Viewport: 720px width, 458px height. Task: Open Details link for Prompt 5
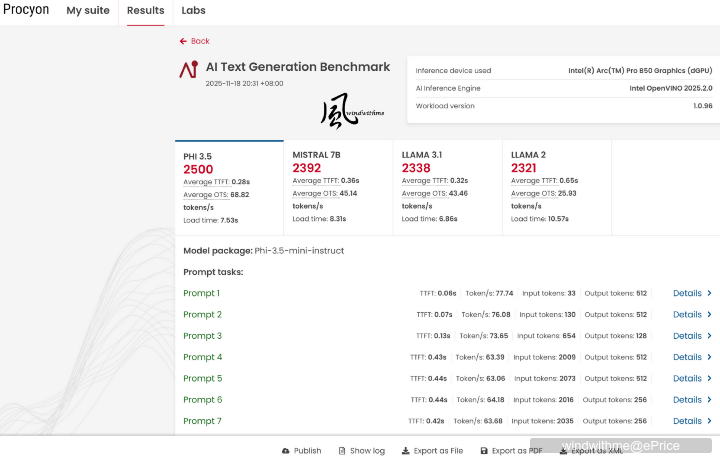[x=687, y=379]
